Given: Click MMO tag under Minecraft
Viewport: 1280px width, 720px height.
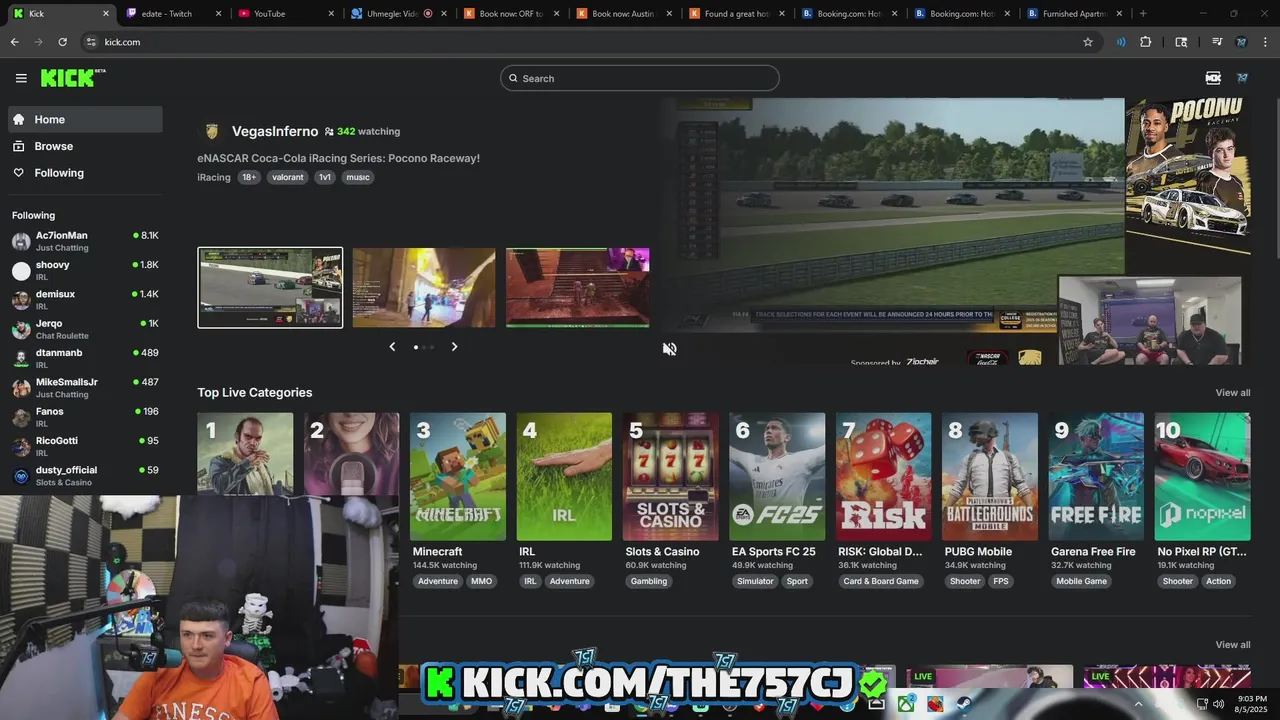Looking at the screenshot, I should pos(482,581).
